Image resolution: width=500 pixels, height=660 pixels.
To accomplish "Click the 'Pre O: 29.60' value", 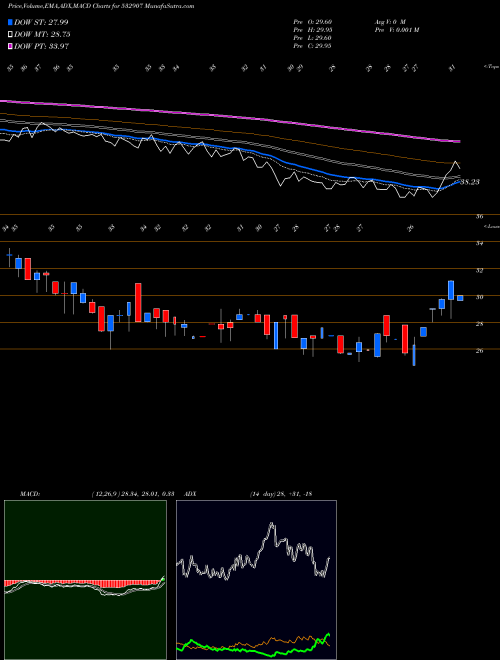I will coord(312,22).
